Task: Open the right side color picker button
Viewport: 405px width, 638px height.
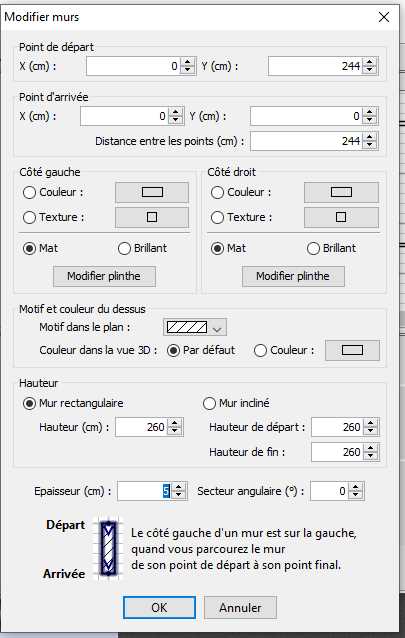Action: point(341,192)
